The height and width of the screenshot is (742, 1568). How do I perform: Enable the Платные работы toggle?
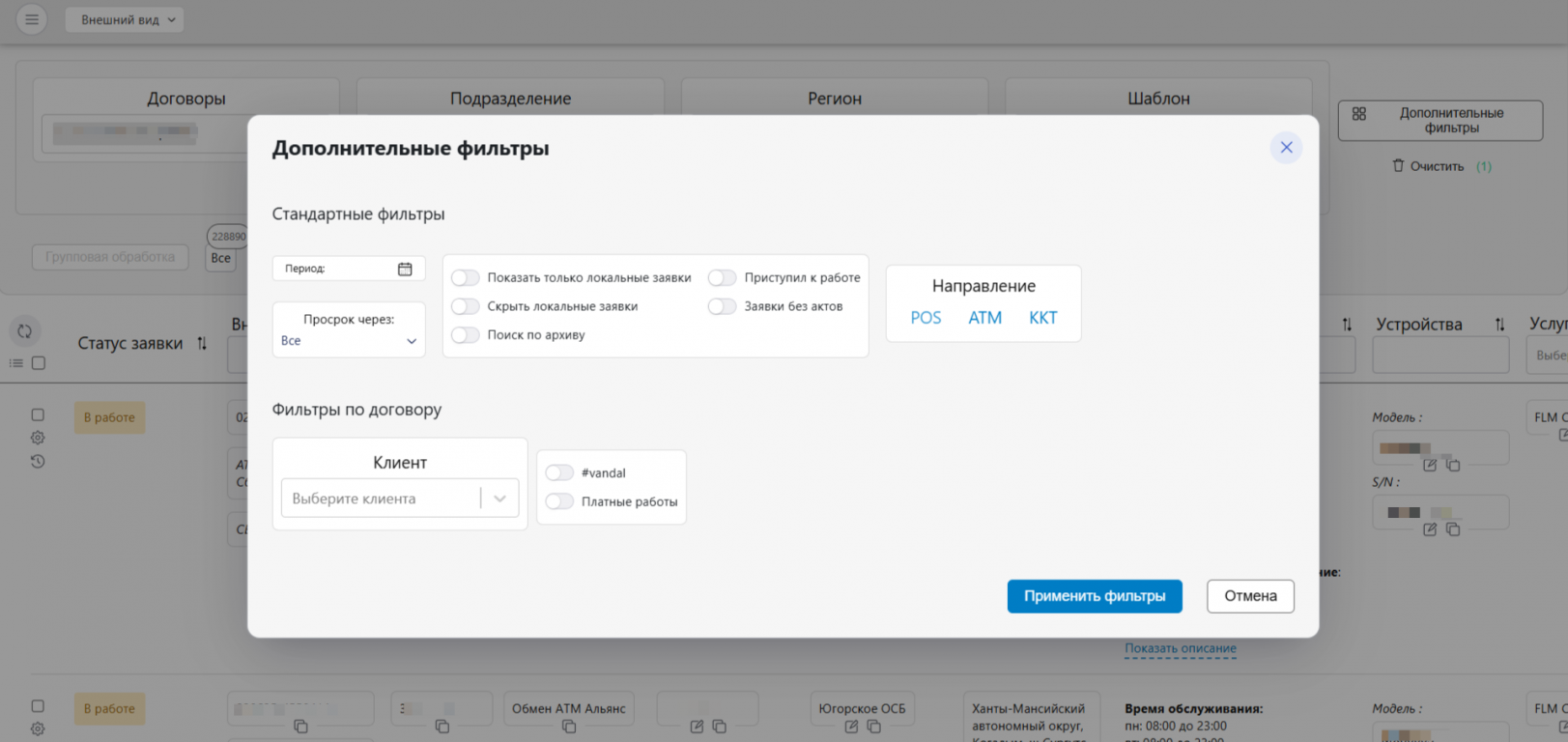pos(559,501)
